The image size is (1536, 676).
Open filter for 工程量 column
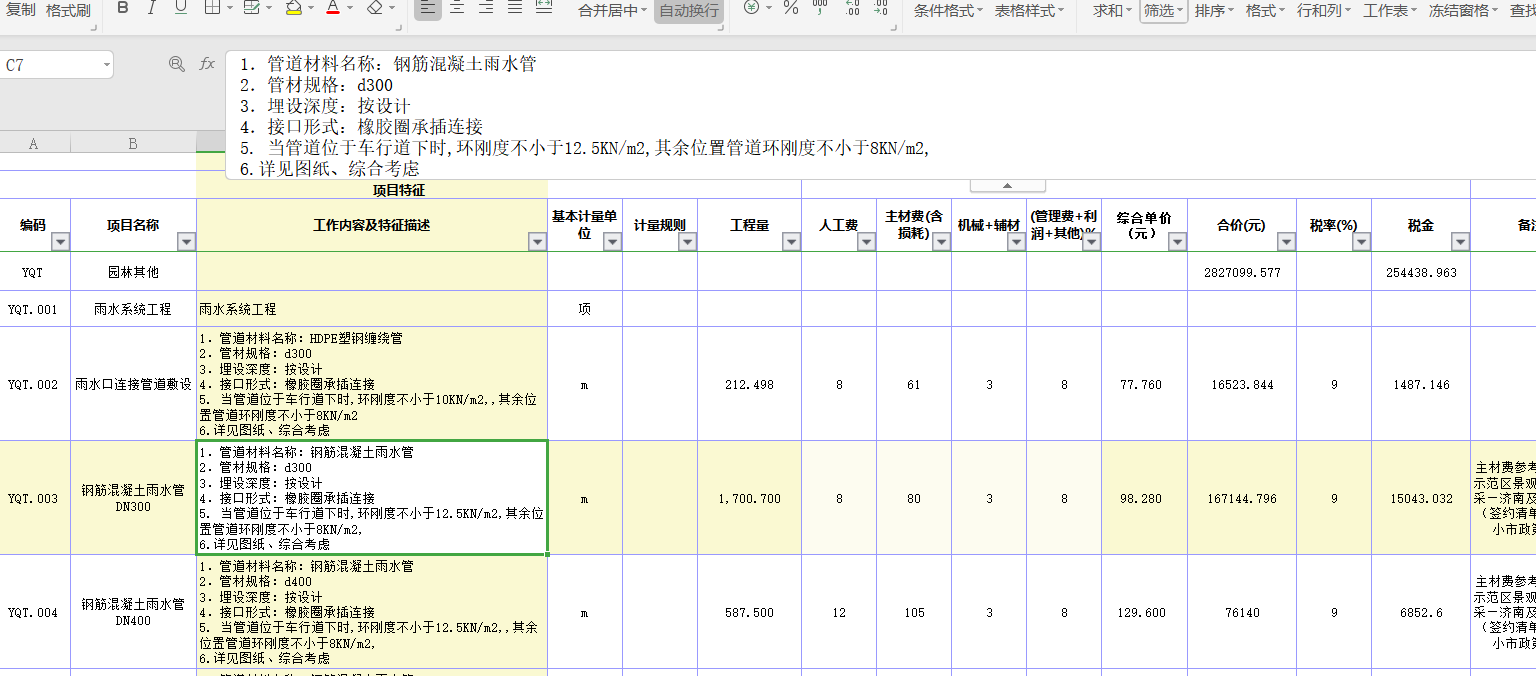point(791,242)
